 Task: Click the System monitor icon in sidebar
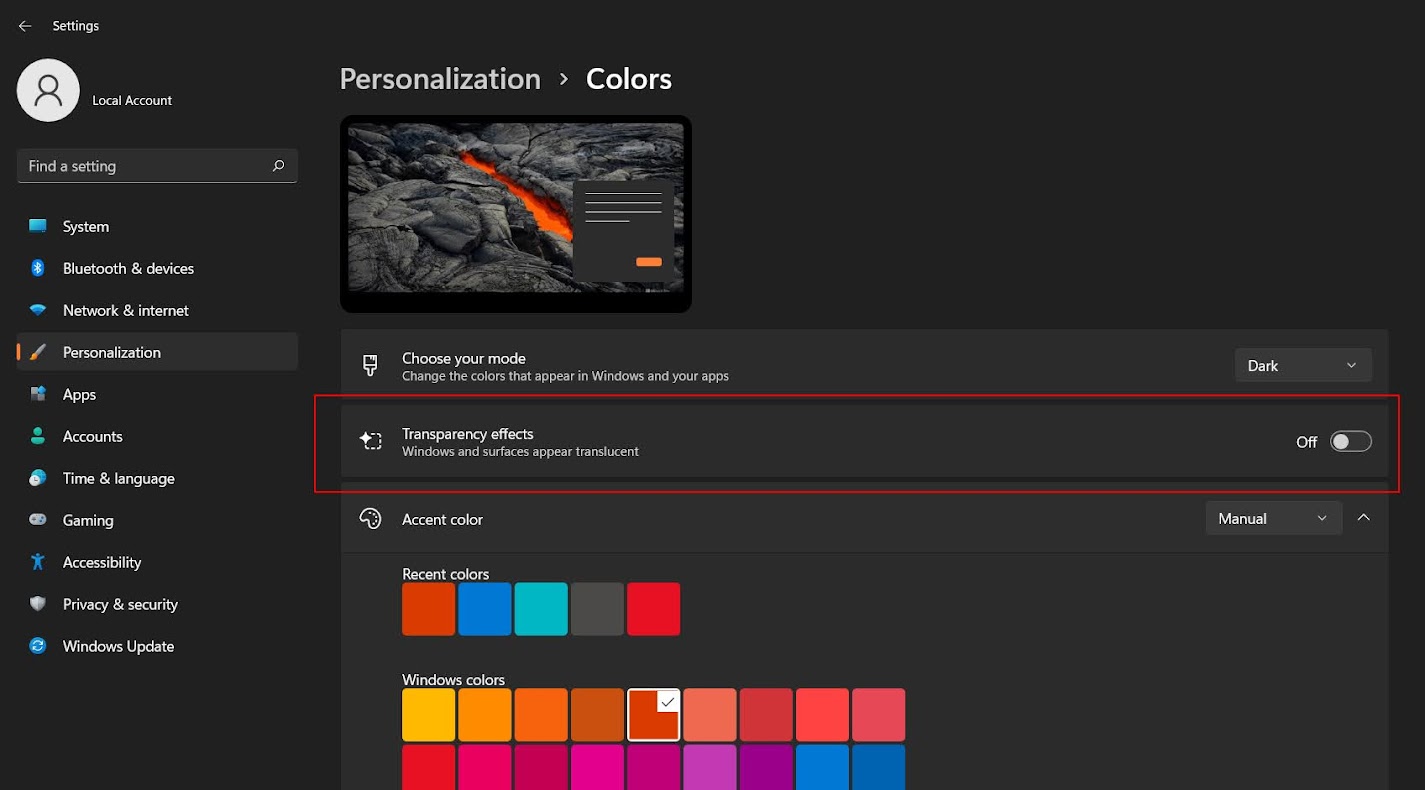38,226
